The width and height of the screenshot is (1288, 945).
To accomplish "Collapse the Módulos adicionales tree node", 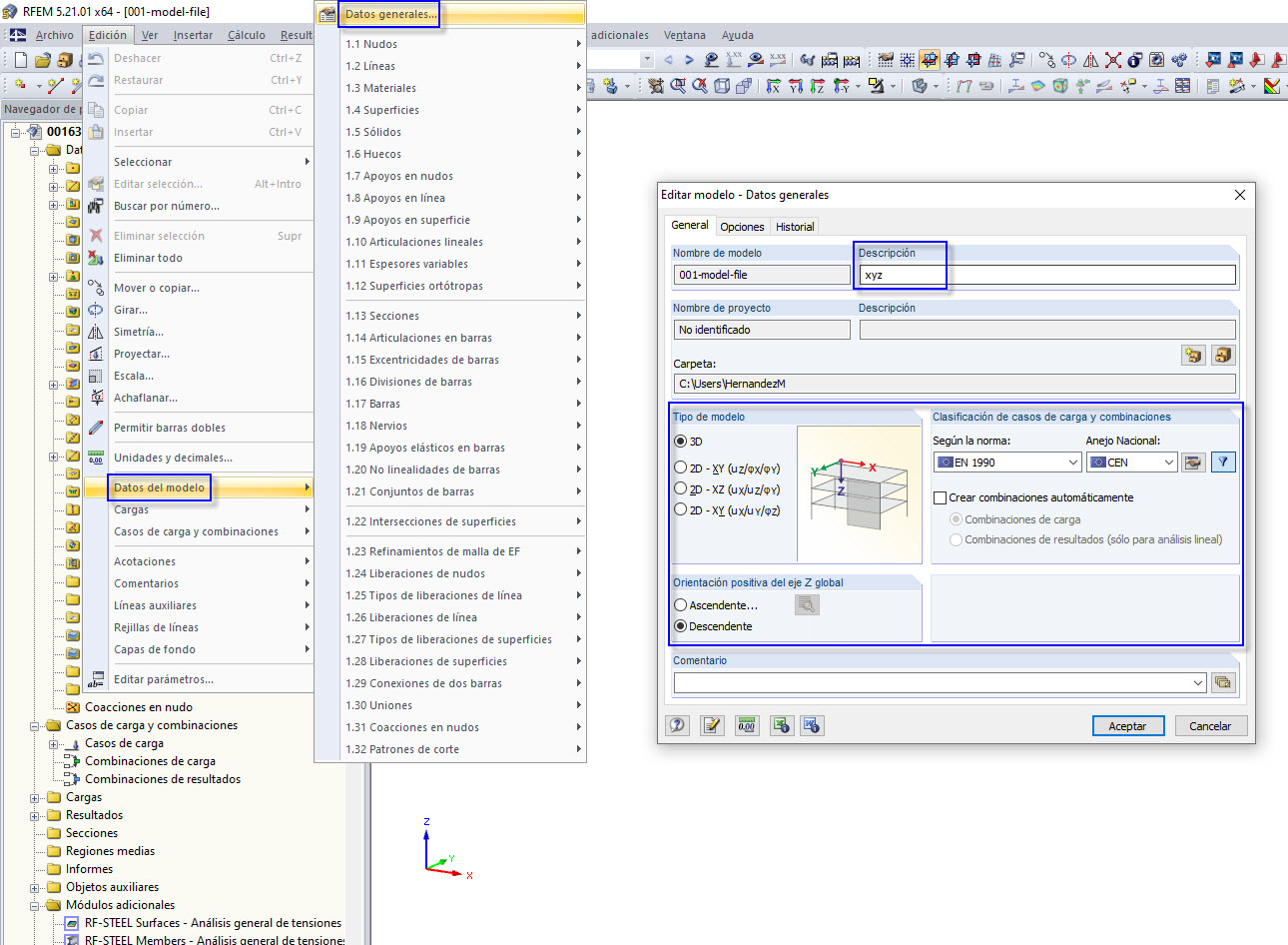I will point(35,906).
